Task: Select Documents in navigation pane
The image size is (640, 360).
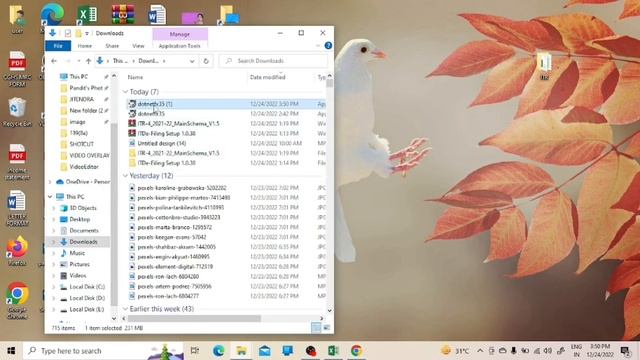Action: pyautogui.click(x=84, y=231)
